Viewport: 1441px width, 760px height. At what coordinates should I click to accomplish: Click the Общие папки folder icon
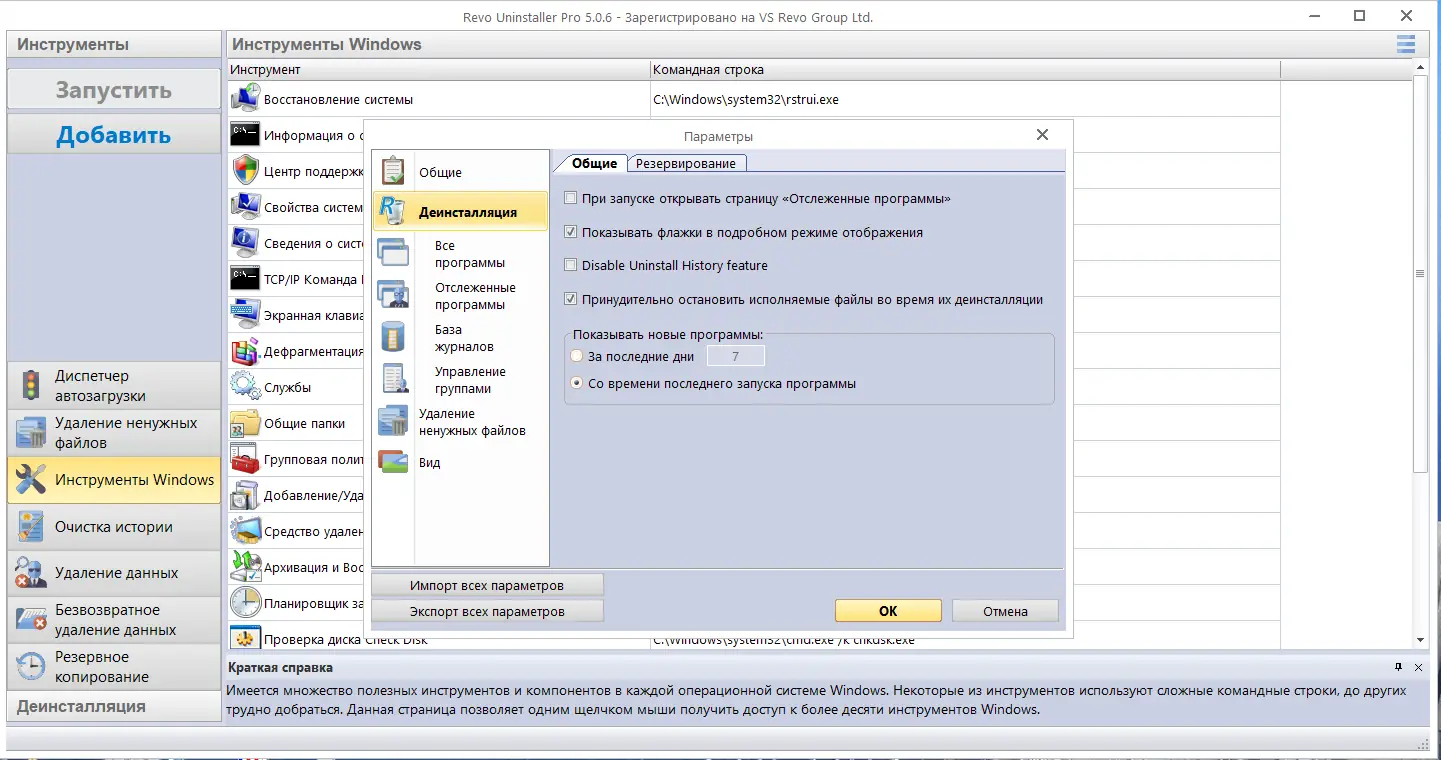coord(245,423)
